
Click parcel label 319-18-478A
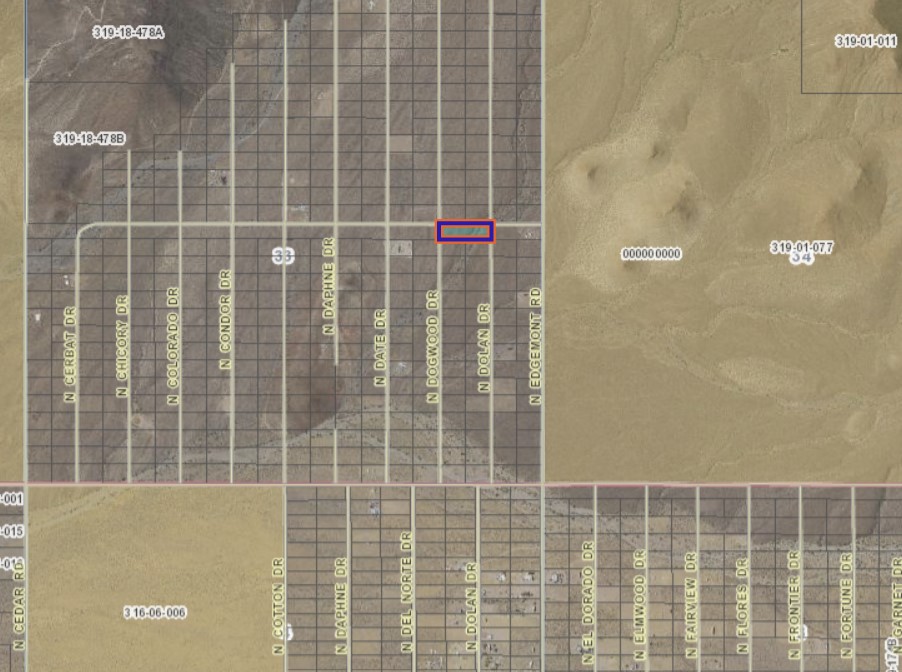128,33
